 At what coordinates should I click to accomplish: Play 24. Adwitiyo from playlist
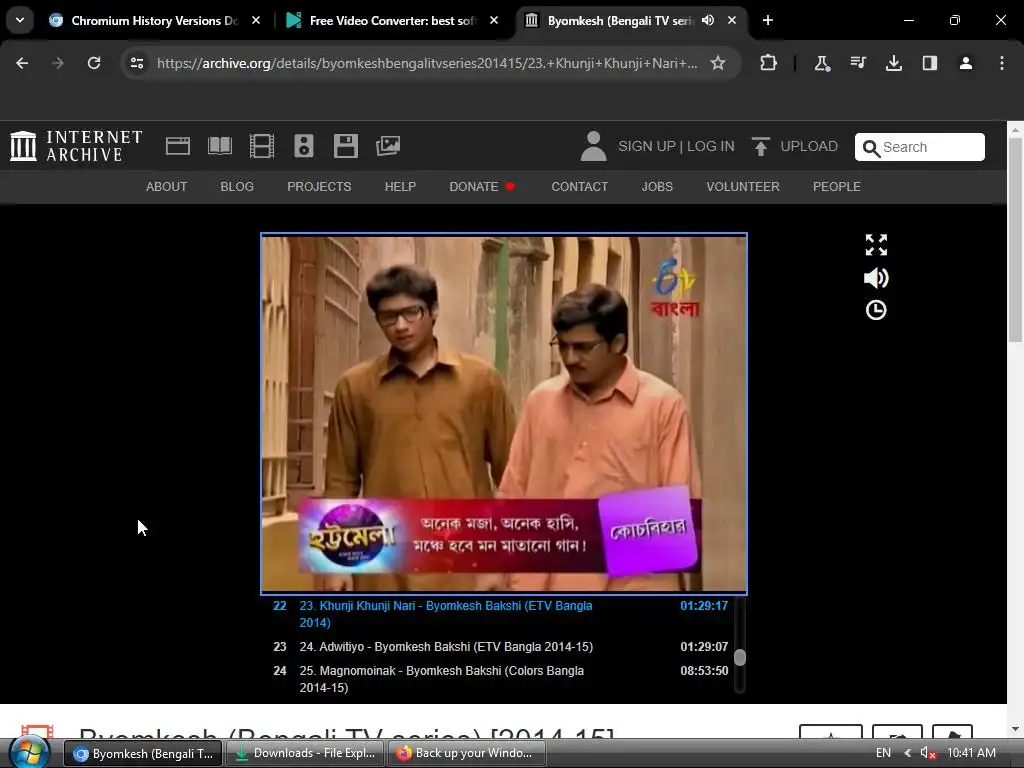pos(501,647)
